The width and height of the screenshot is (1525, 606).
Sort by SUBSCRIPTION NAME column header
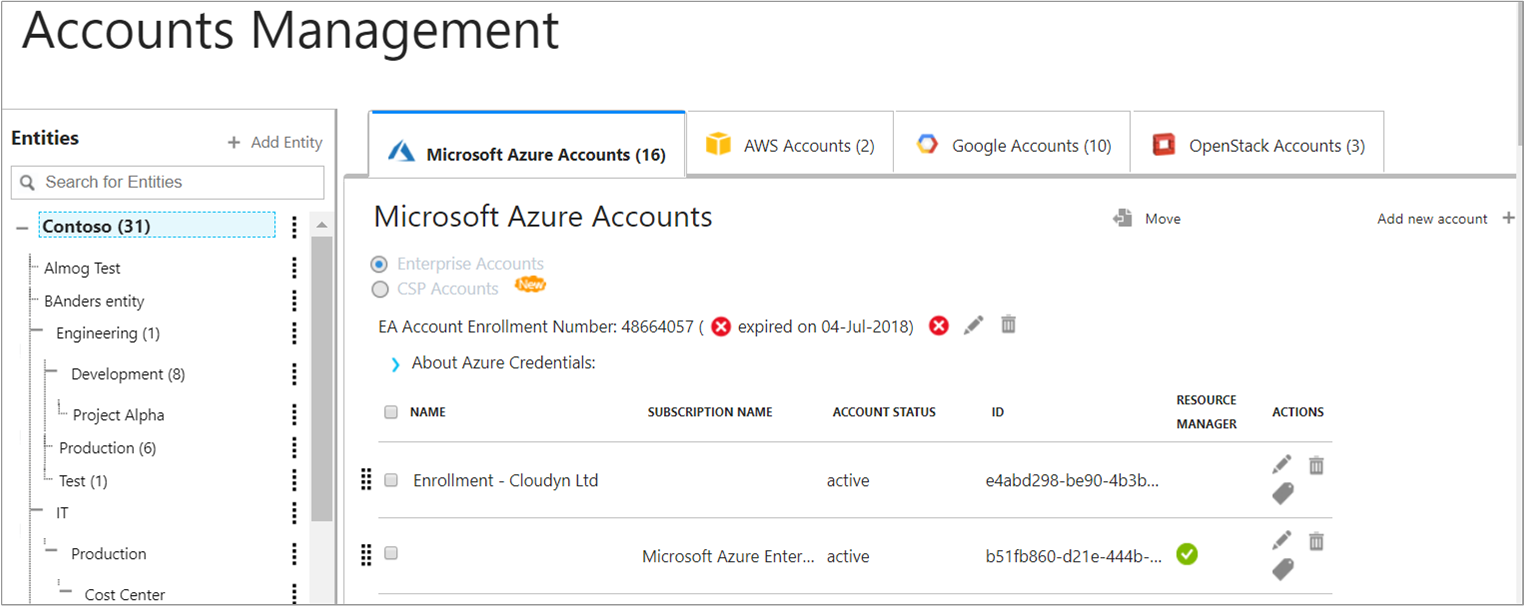click(x=710, y=412)
